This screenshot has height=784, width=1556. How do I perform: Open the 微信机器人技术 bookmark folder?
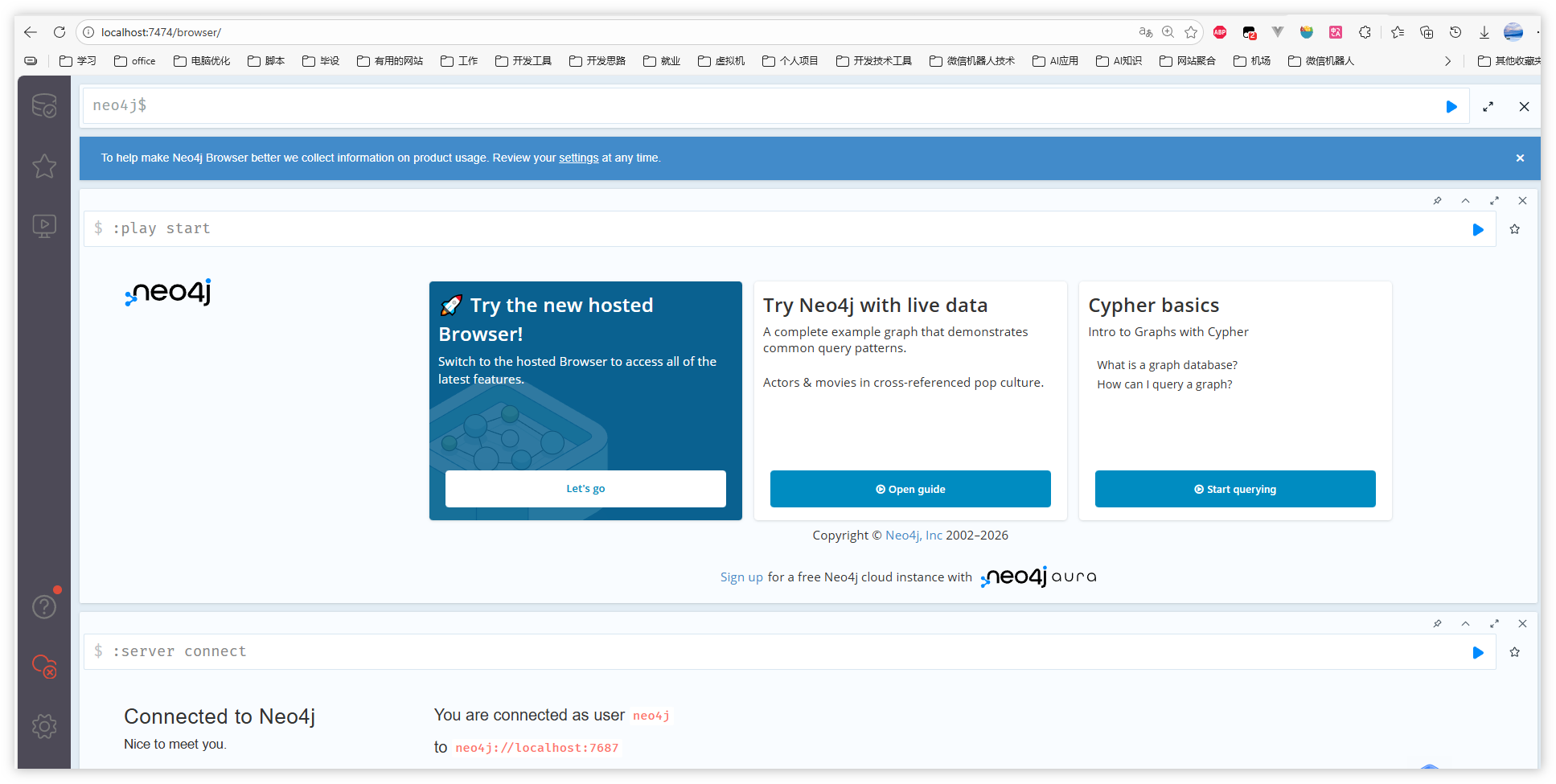pos(972,61)
